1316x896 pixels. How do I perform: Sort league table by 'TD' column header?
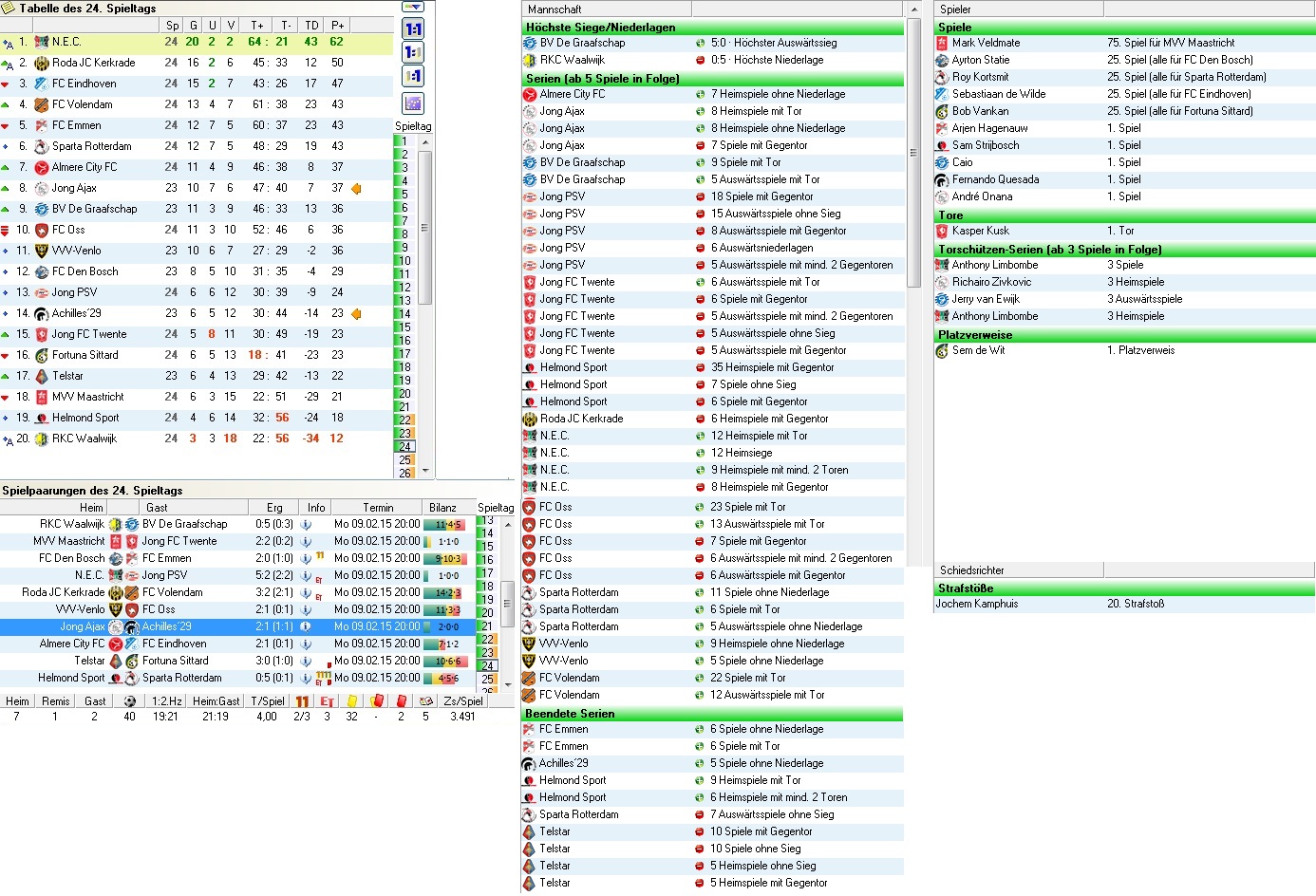pos(311,25)
